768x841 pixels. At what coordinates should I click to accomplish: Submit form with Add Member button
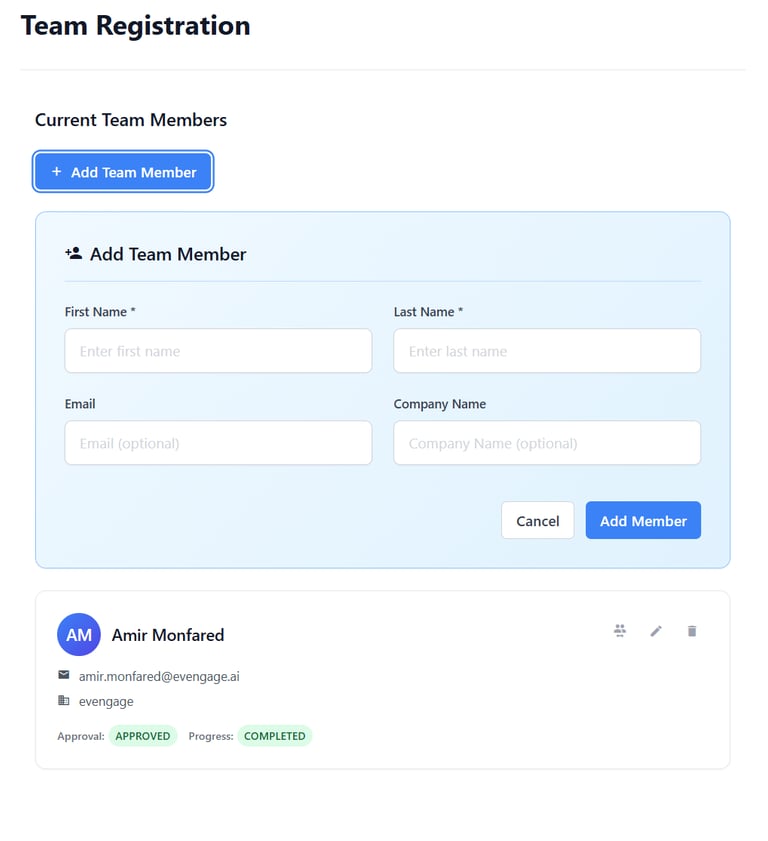tap(643, 520)
